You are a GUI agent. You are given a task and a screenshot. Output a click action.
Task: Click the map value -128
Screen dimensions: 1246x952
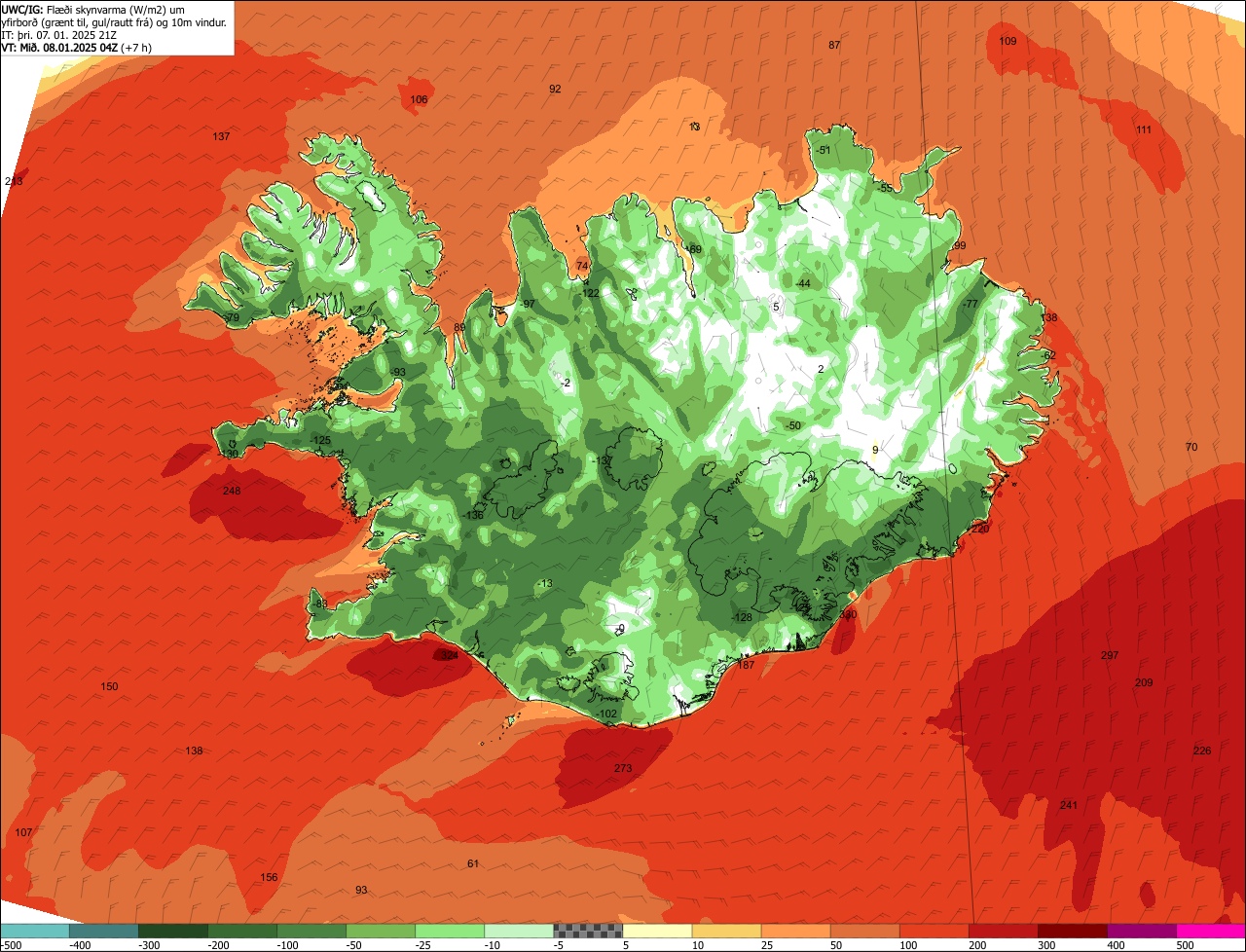point(743,617)
